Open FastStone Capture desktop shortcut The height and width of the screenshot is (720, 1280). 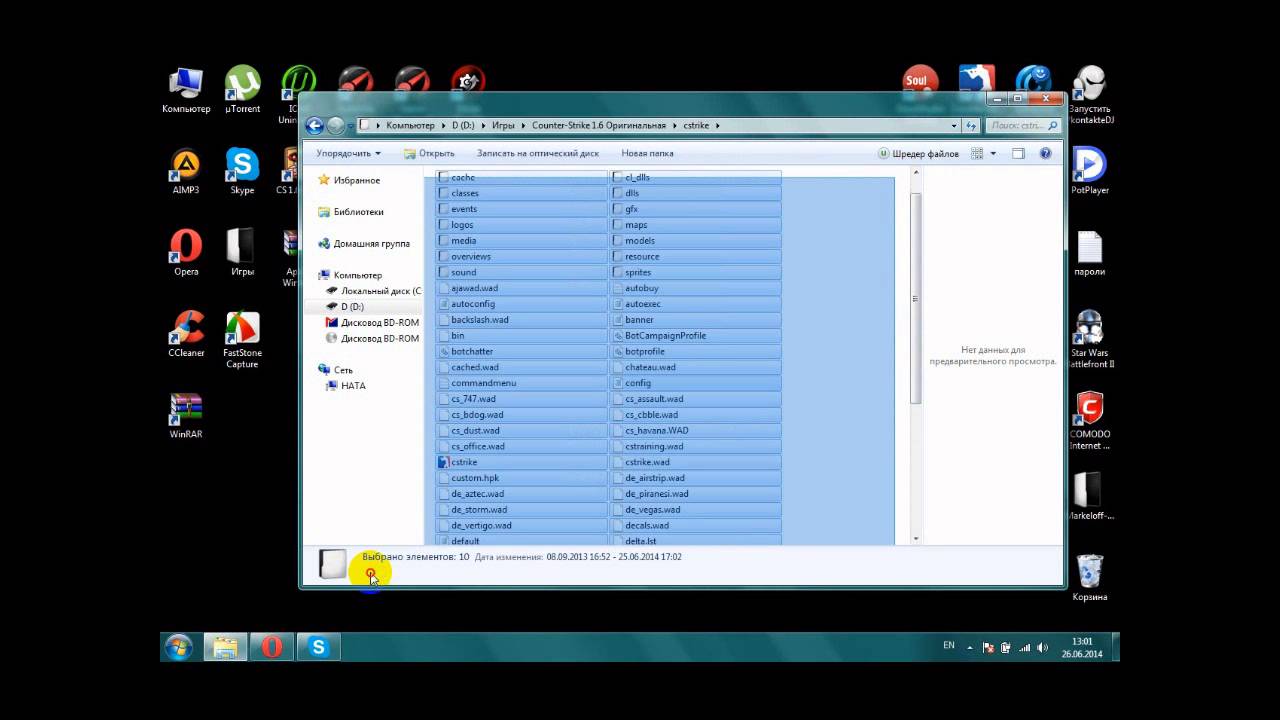[242, 340]
